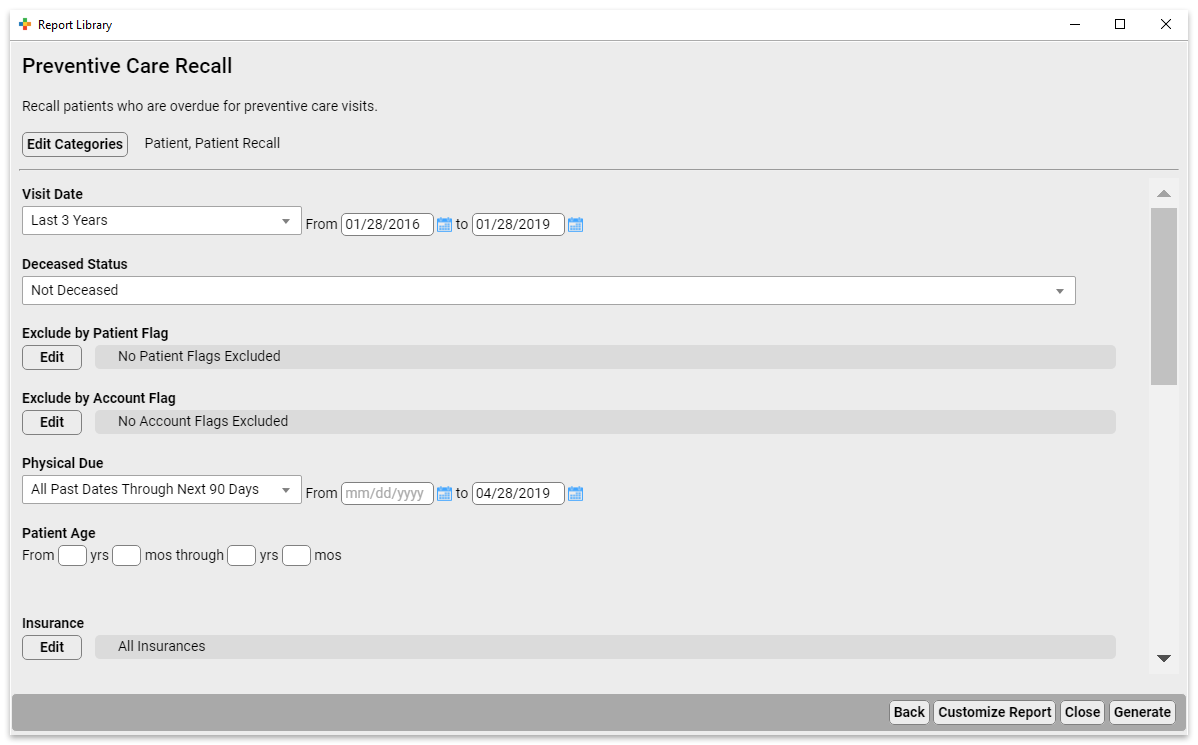This screenshot has height=745, width=1198.
Task: Click the Physical Due to date field
Action: pyautogui.click(x=518, y=494)
